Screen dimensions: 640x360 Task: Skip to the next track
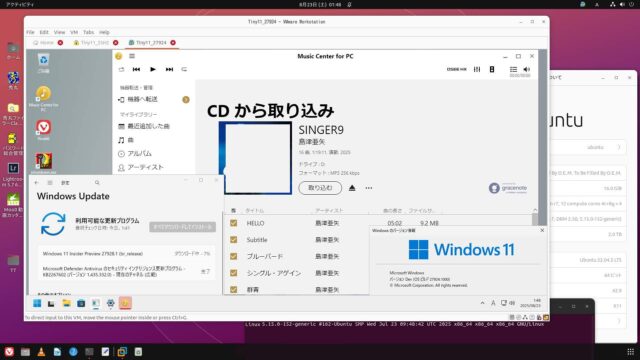(169, 69)
